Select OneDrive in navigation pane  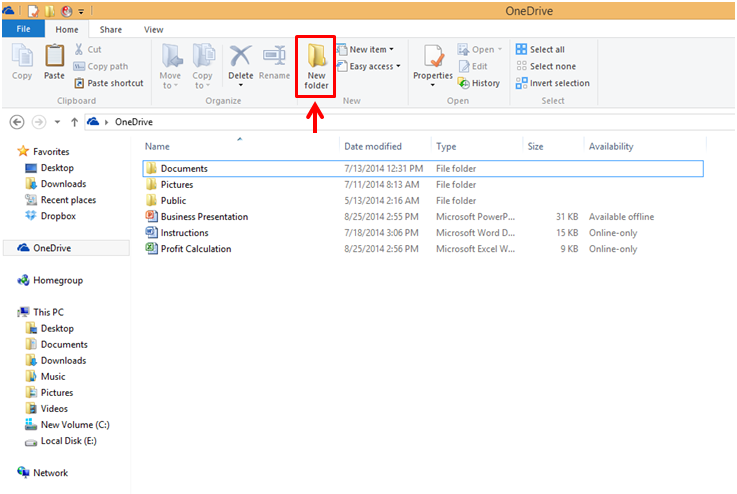(66, 248)
